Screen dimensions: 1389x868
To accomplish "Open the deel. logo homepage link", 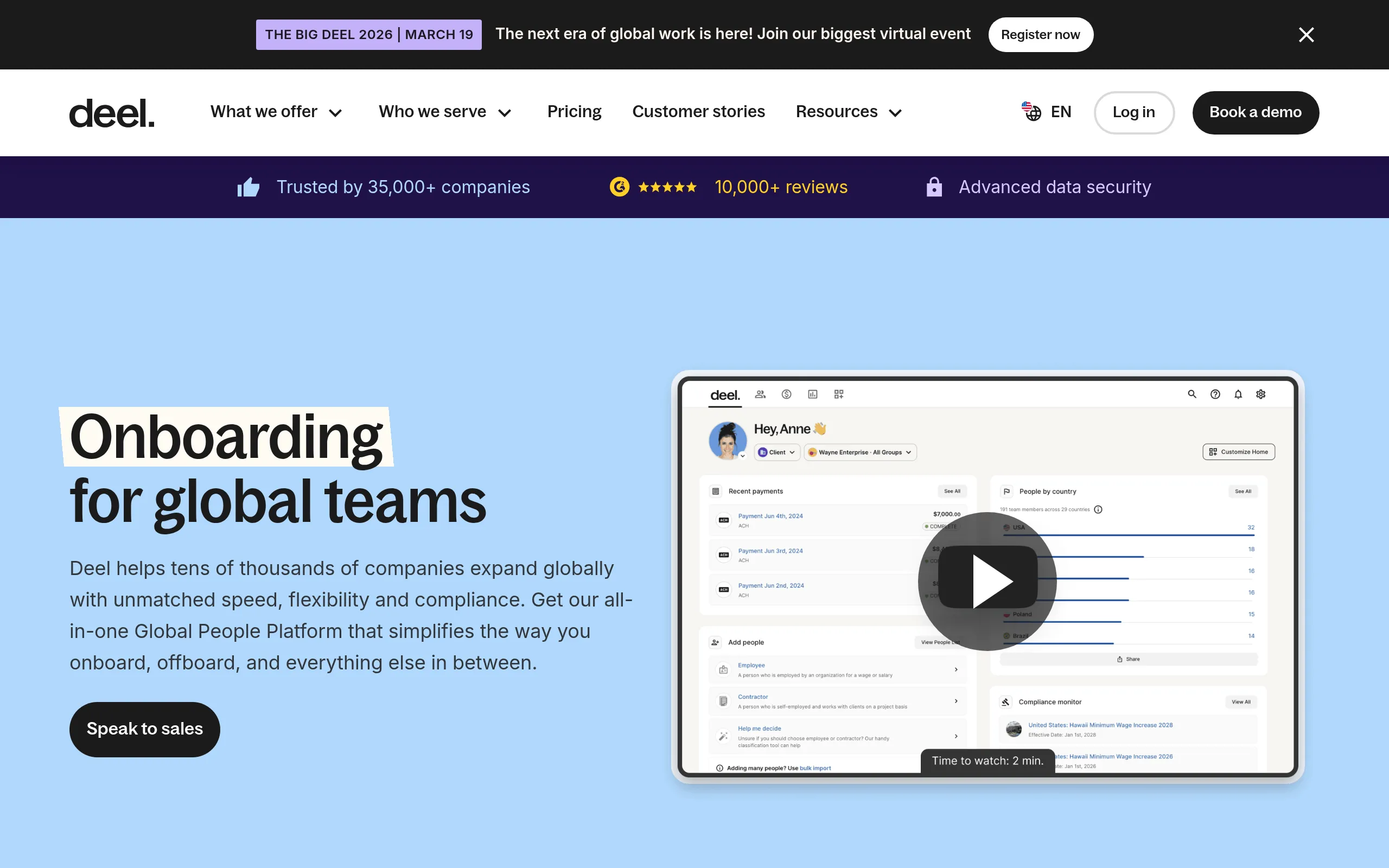I will (x=112, y=112).
